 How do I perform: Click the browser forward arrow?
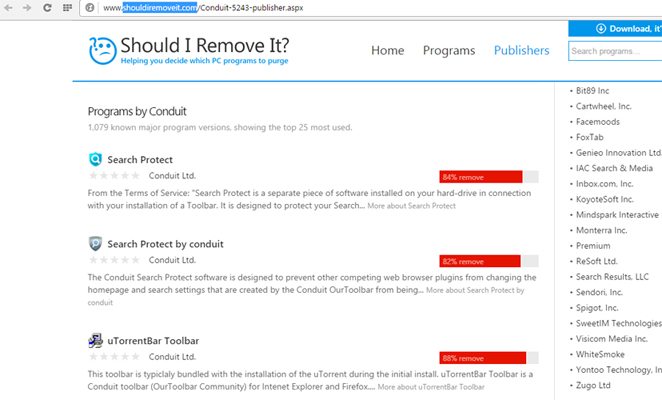pos(27,8)
